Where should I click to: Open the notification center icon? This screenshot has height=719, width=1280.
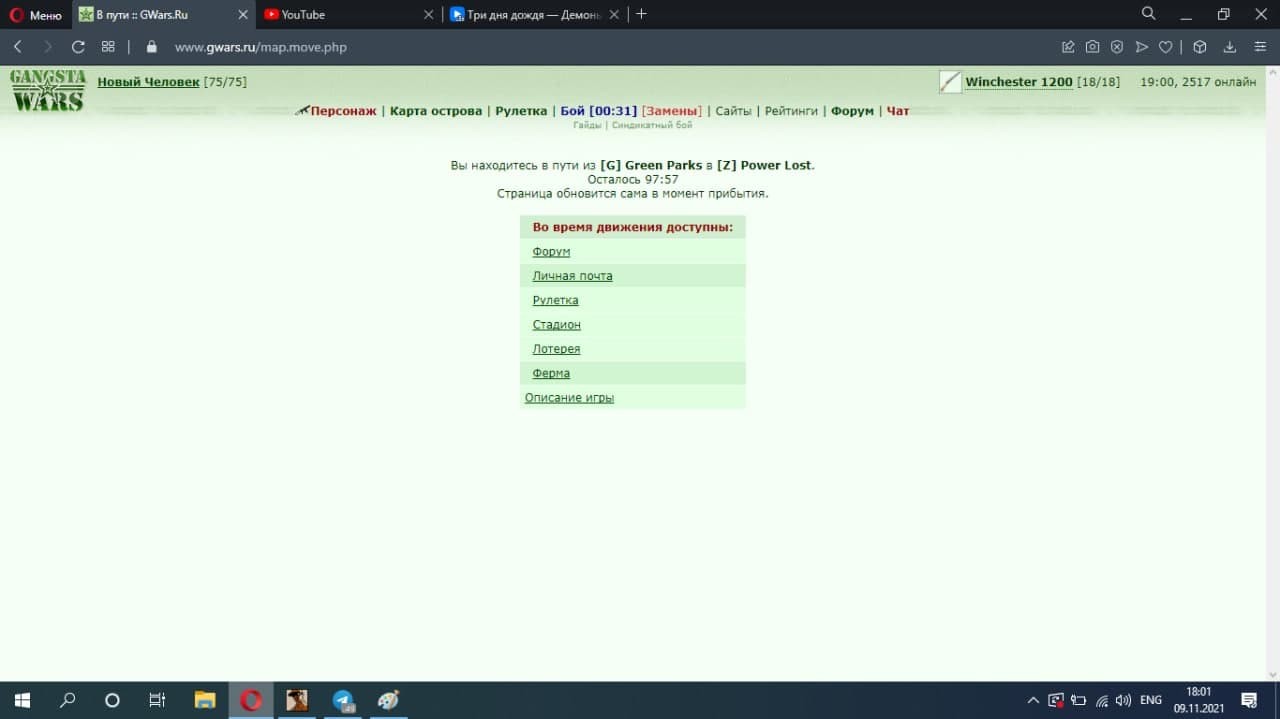click(1249, 700)
